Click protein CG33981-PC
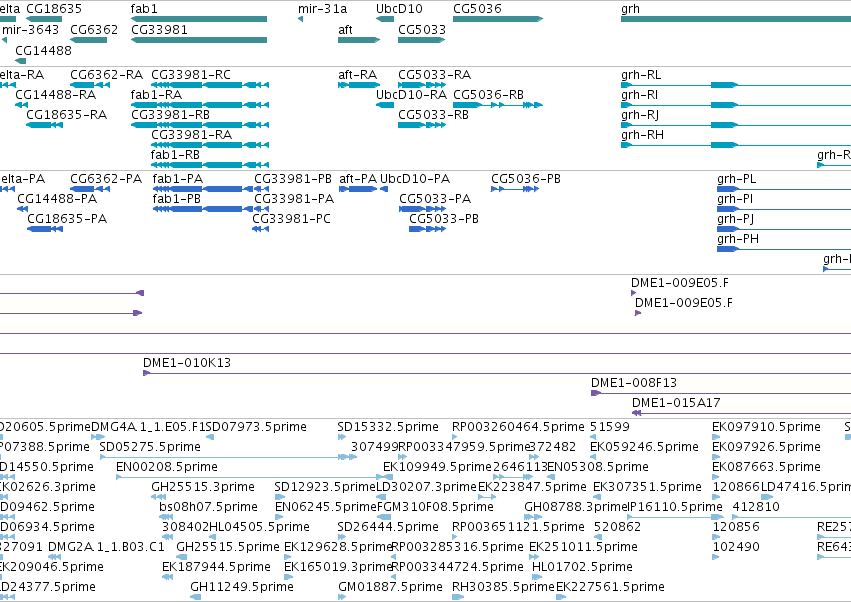851x602 pixels. (x=261, y=229)
